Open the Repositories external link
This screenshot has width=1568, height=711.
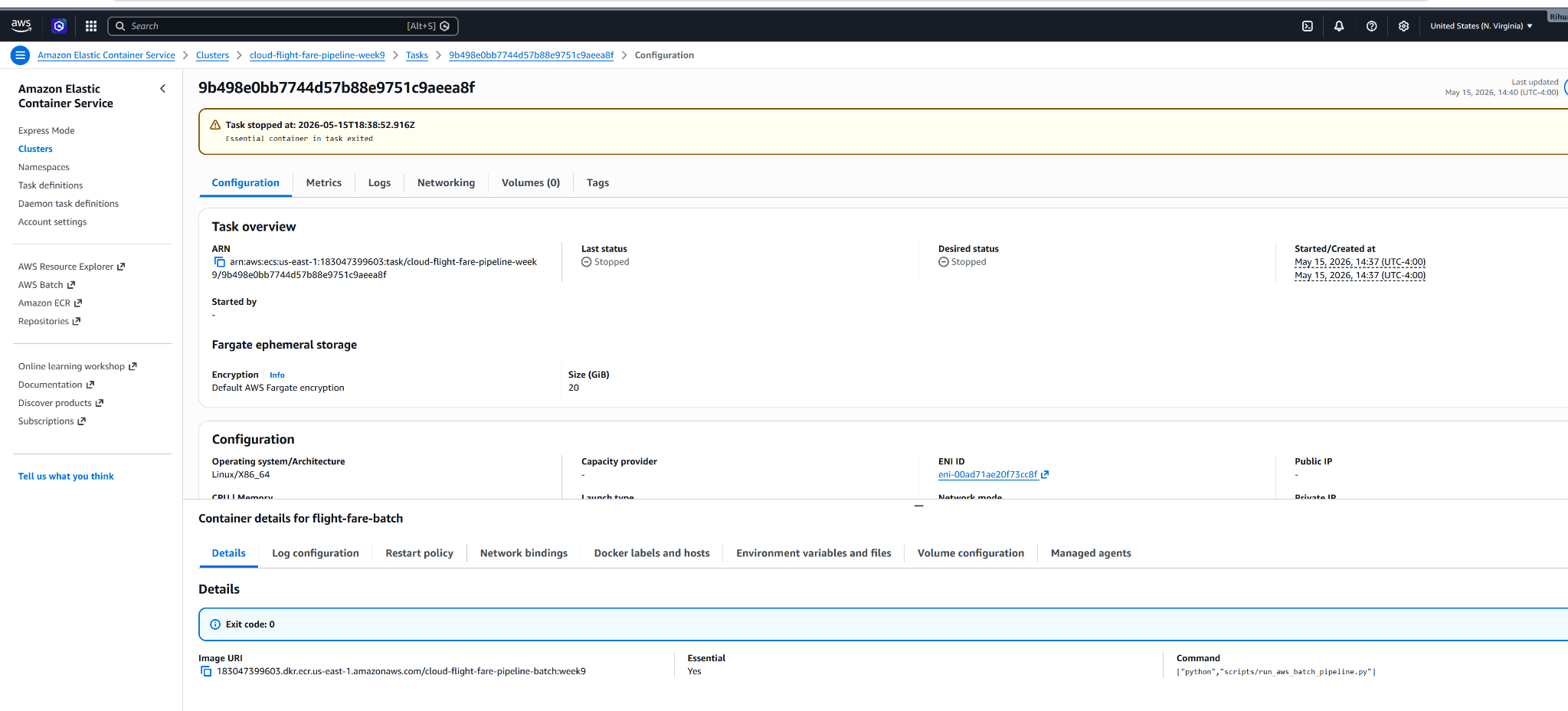click(49, 322)
